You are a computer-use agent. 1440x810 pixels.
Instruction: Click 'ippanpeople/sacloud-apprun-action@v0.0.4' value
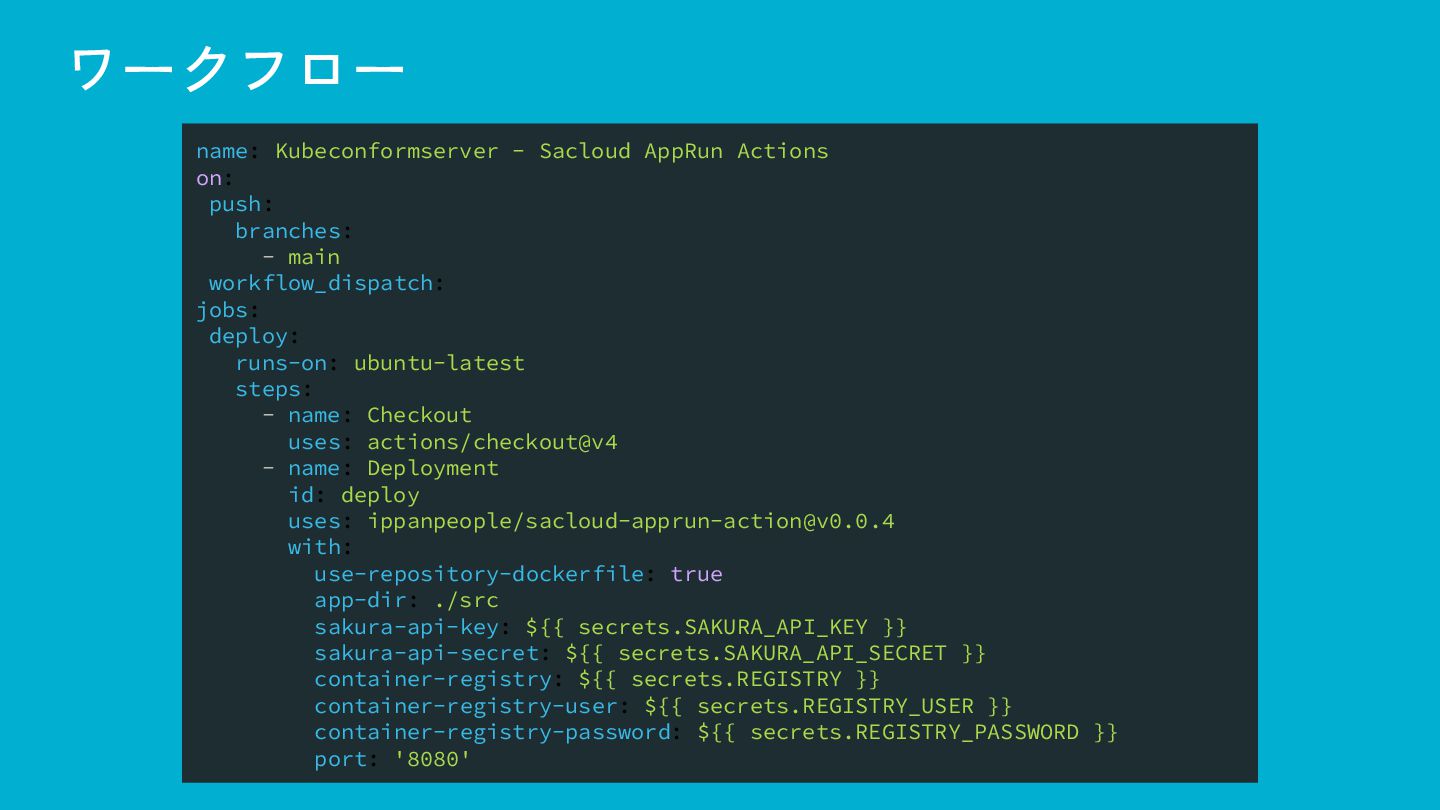pyautogui.click(x=631, y=521)
